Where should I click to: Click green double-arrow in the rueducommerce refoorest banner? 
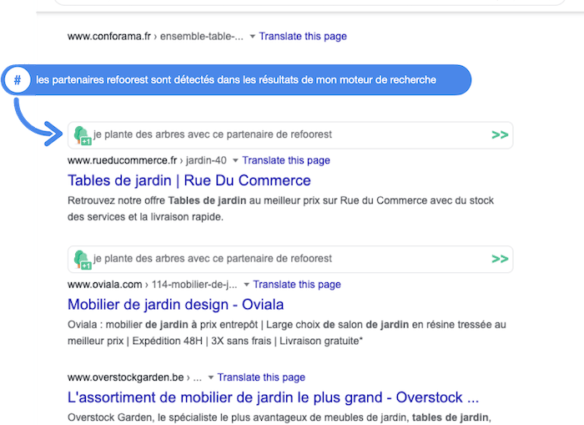[x=500, y=135]
